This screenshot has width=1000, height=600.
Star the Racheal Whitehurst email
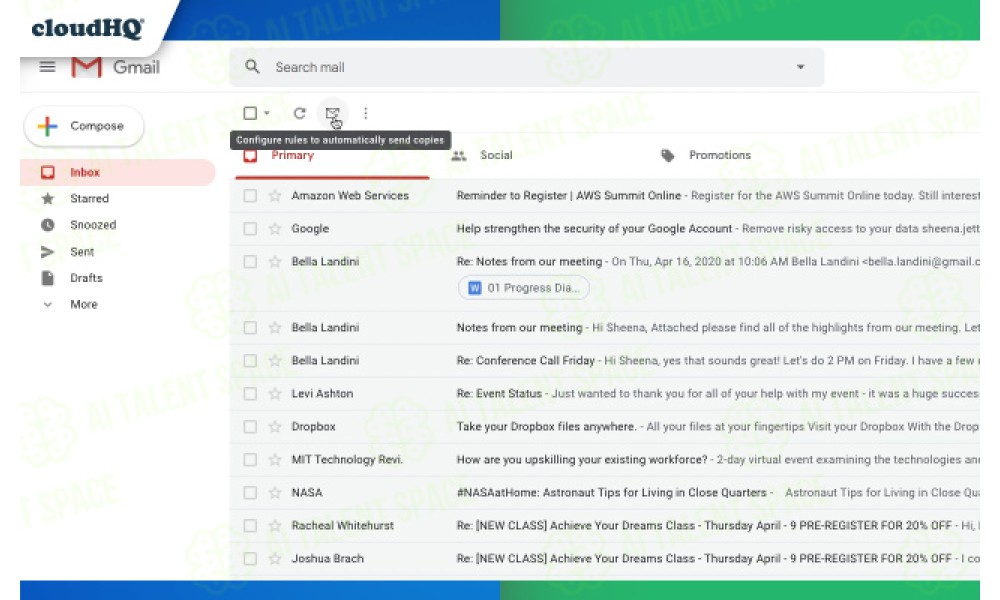[x=275, y=526]
